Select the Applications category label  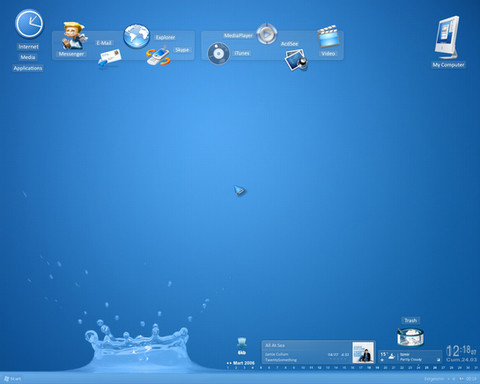click(x=28, y=68)
